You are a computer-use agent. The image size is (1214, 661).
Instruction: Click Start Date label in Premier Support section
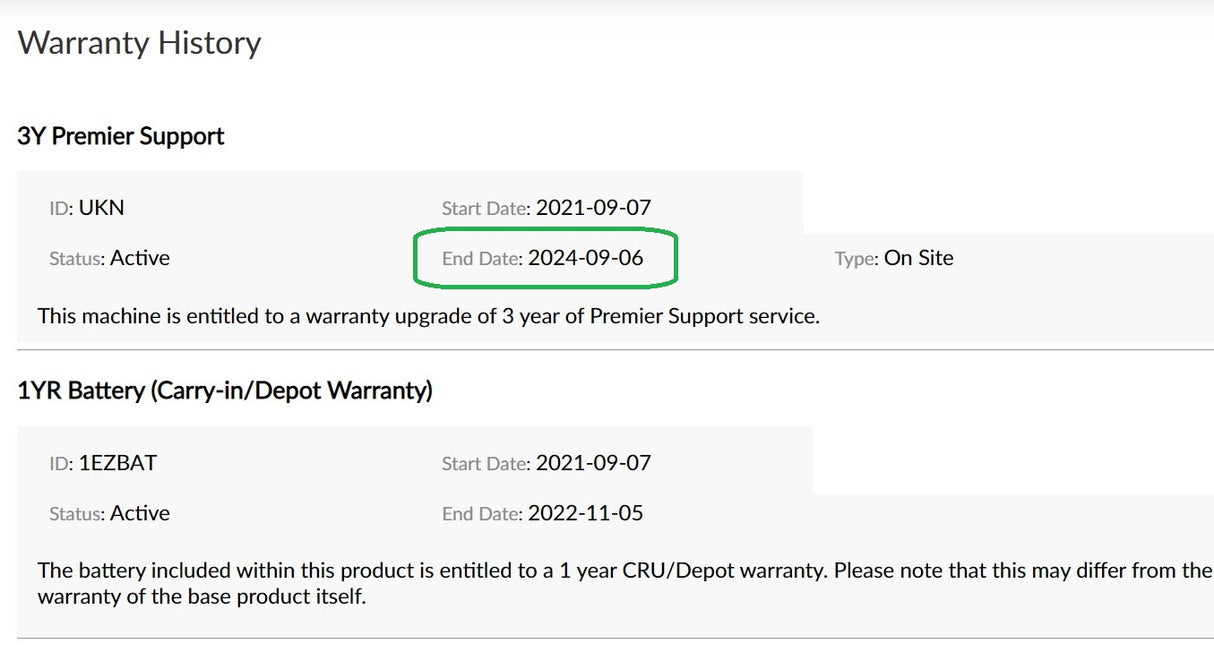pos(485,209)
